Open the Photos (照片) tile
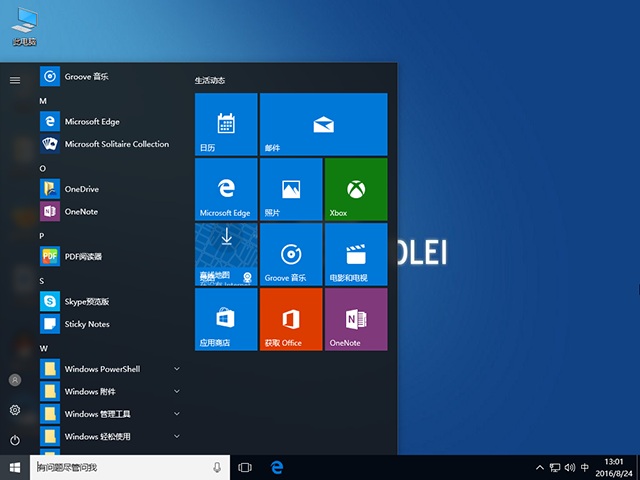The width and height of the screenshot is (640, 480). coord(291,189)
